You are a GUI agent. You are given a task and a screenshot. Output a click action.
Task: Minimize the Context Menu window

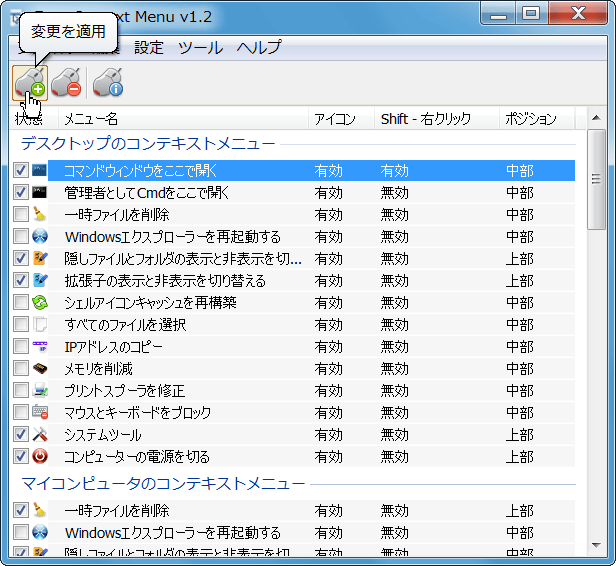[x=499, y=13]
